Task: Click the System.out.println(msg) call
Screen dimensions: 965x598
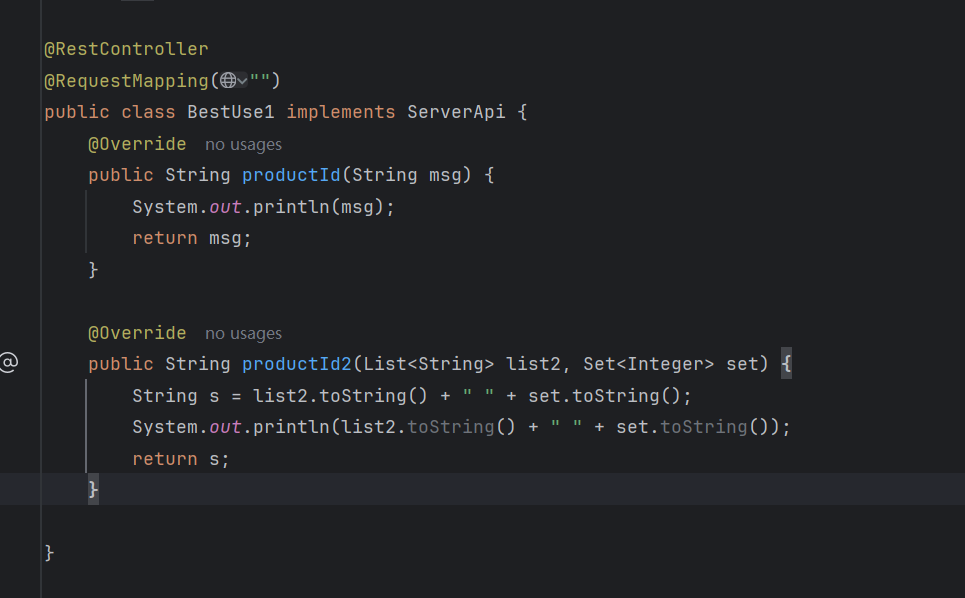Action: coord(263,207)
